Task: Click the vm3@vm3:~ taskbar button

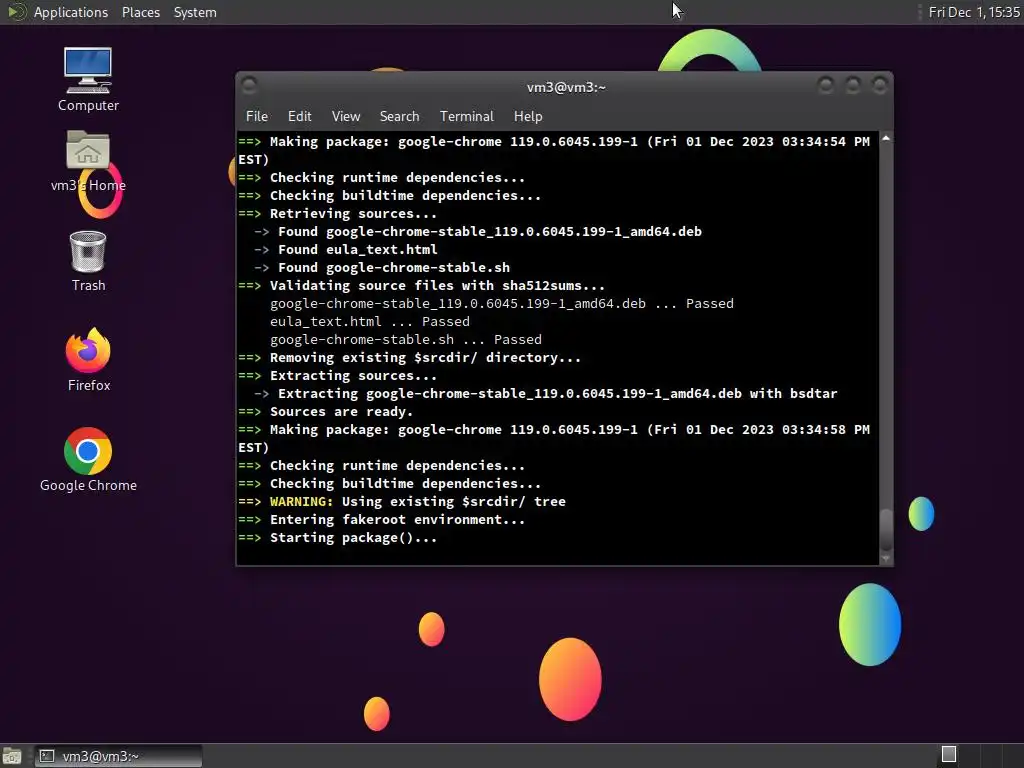Action: [x=118, y=756]
